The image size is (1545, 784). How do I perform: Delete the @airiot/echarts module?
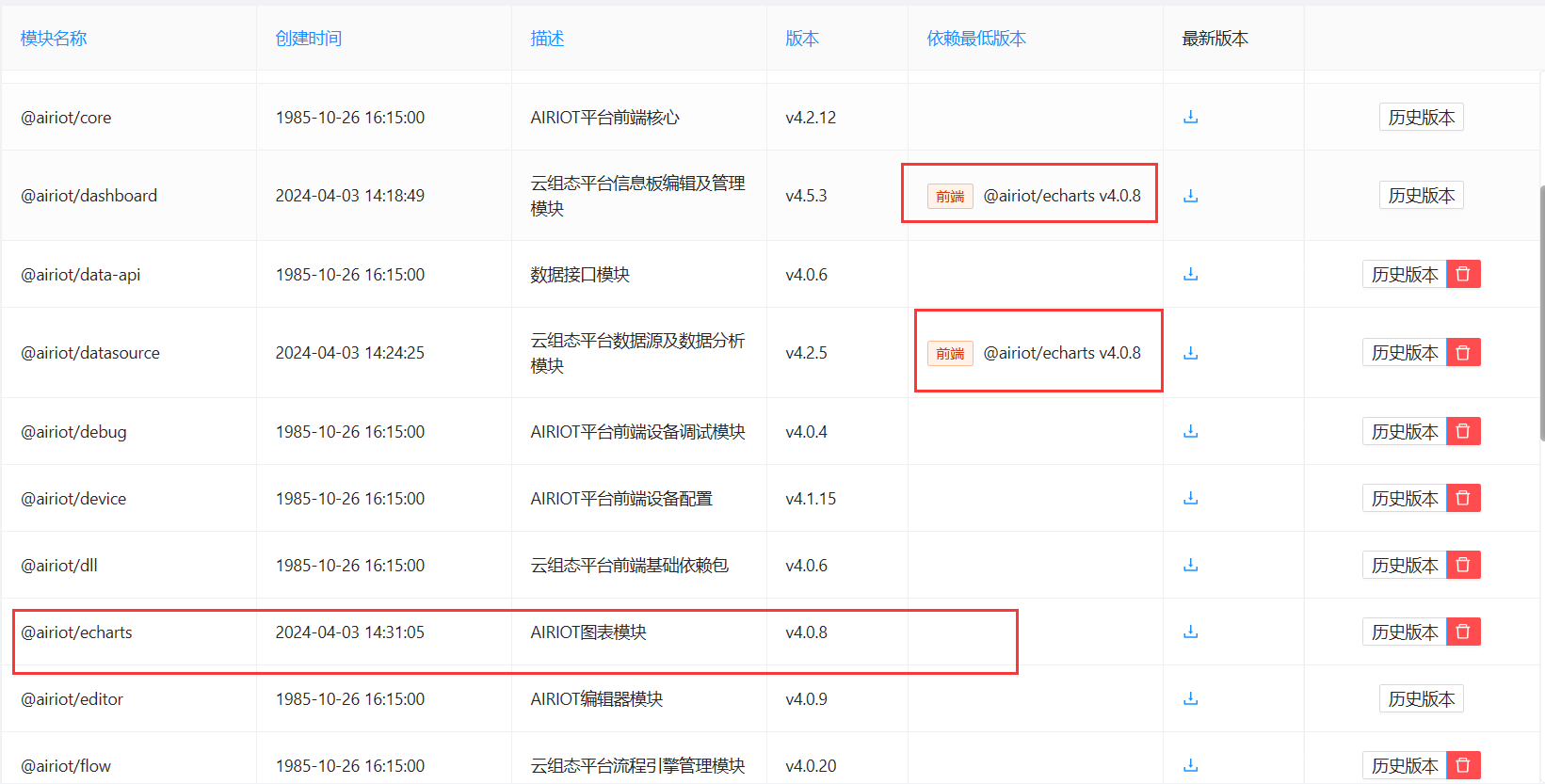coord(1463,632)
